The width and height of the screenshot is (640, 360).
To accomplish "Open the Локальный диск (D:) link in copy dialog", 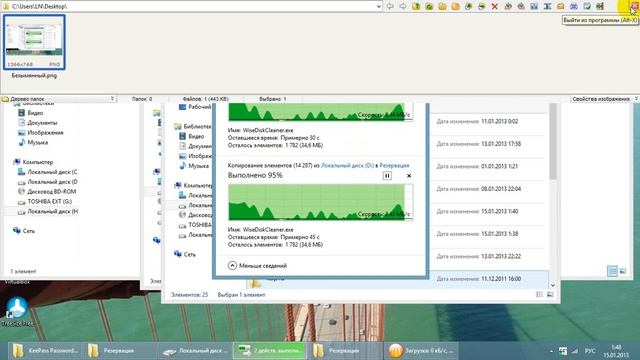I will tap(347, 165).
